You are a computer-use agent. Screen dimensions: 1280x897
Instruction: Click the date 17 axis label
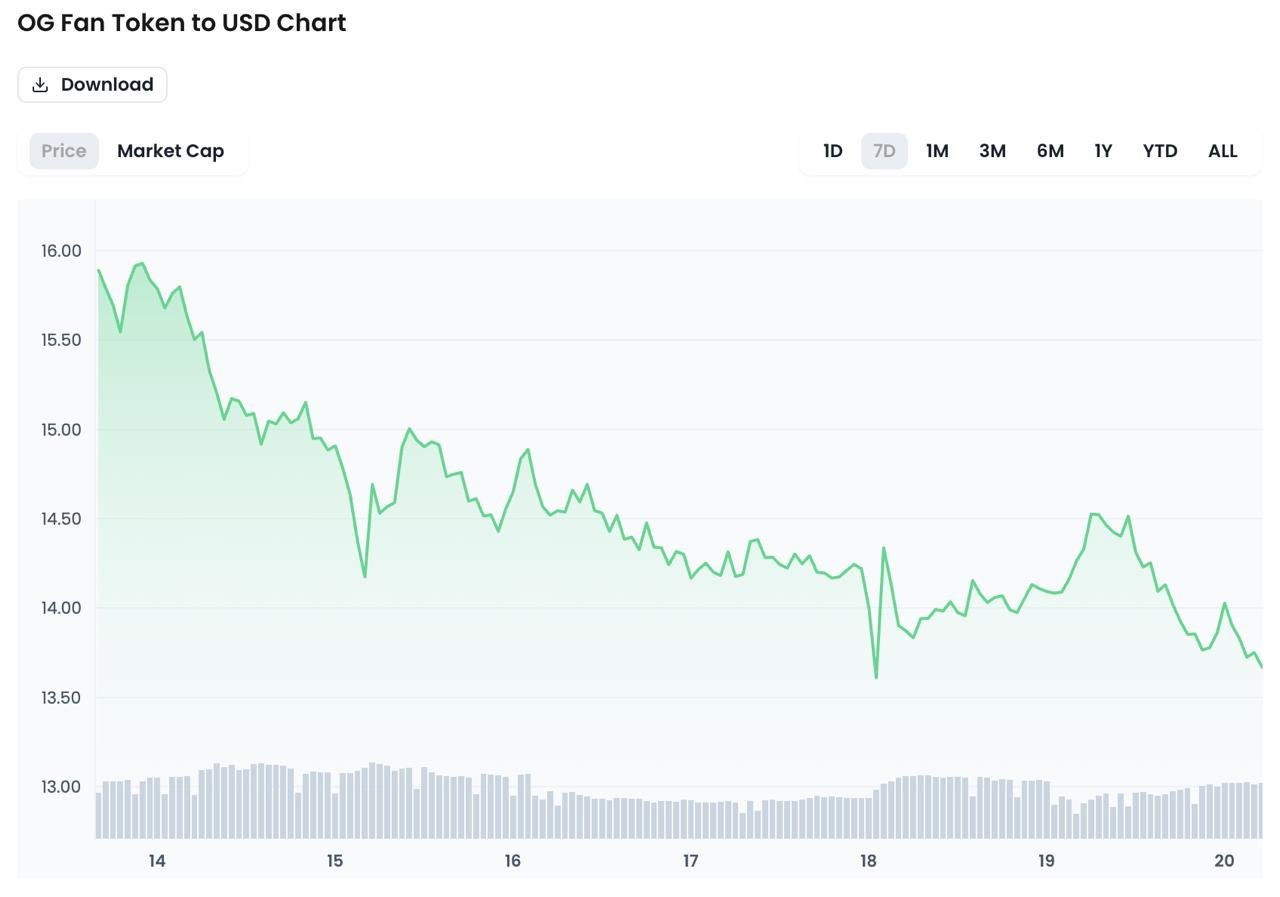click(x=691, y=861)
